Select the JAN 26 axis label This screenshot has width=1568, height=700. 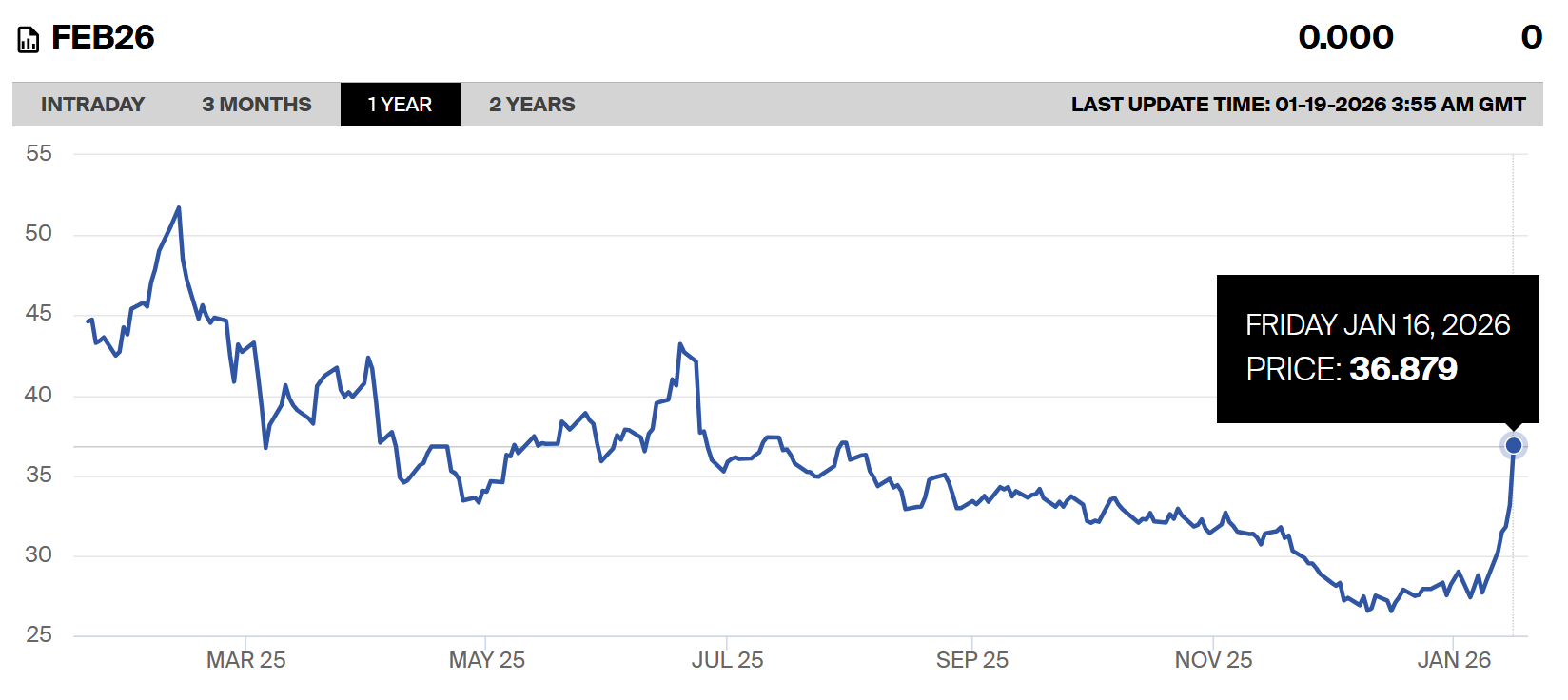[1454, 660]
